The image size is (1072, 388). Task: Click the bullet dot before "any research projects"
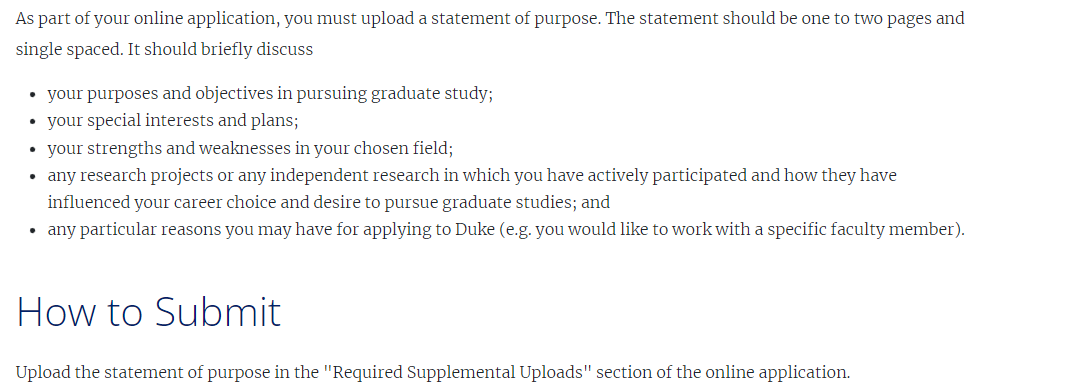tap(33, 176)
